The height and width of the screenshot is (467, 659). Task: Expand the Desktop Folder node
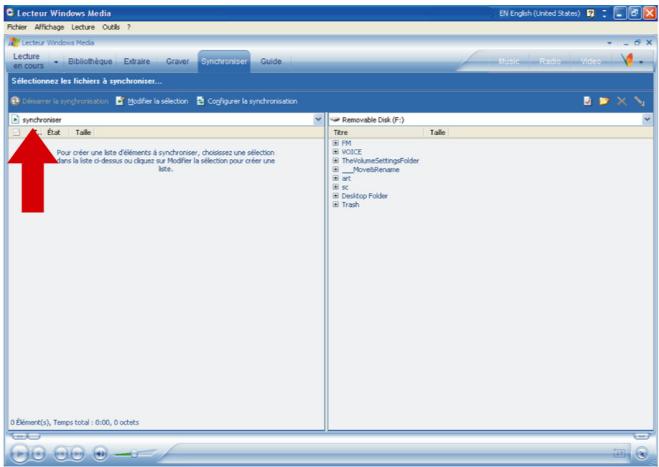coord(336,196)
